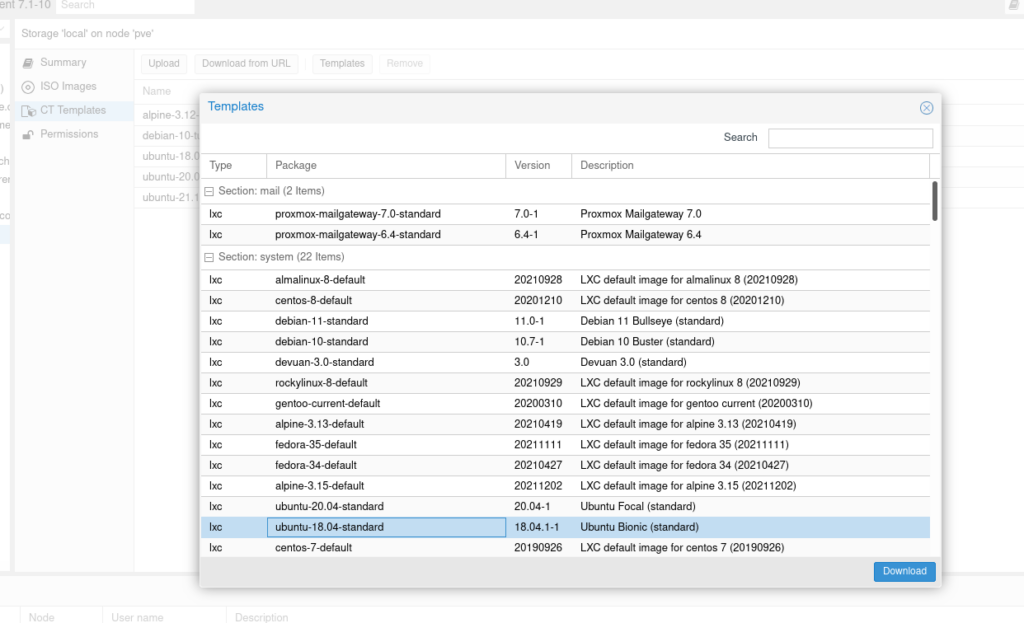Select almalinux-8-default template

pyautogui.click(x=566, y=280)
